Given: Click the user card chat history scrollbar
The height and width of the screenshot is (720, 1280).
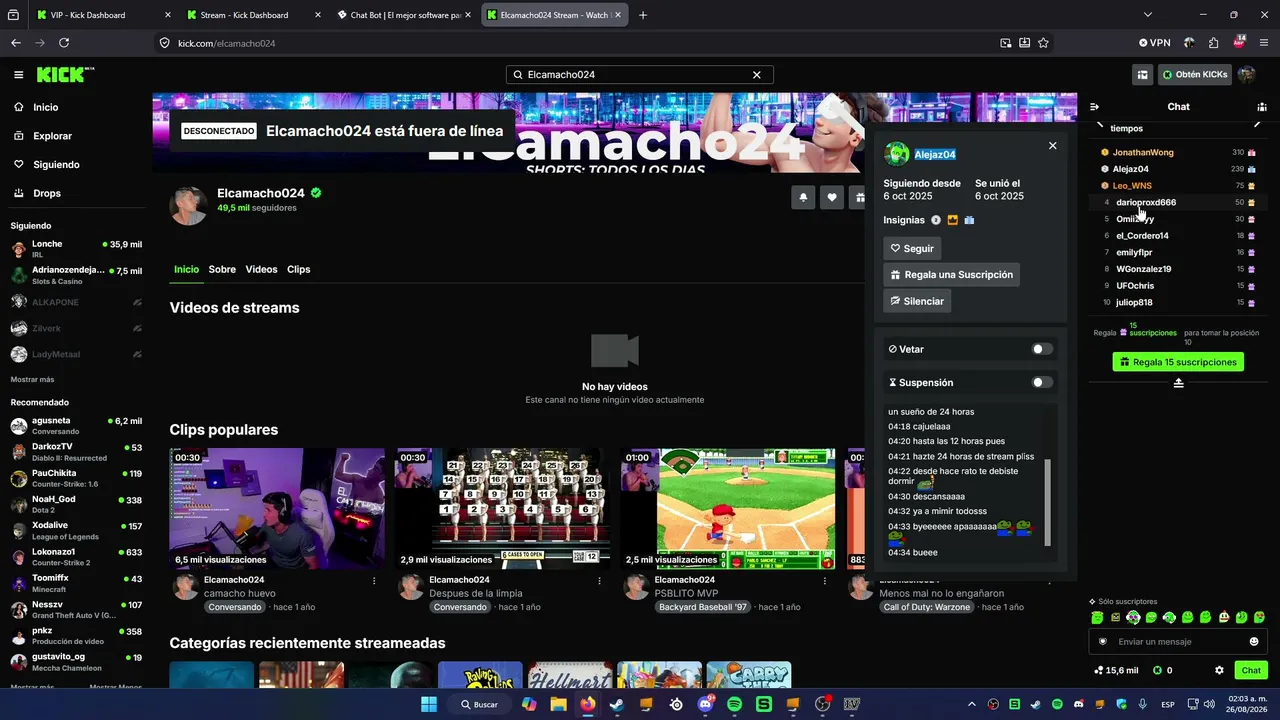Looking at the screenshot, I should (1048, 502).
